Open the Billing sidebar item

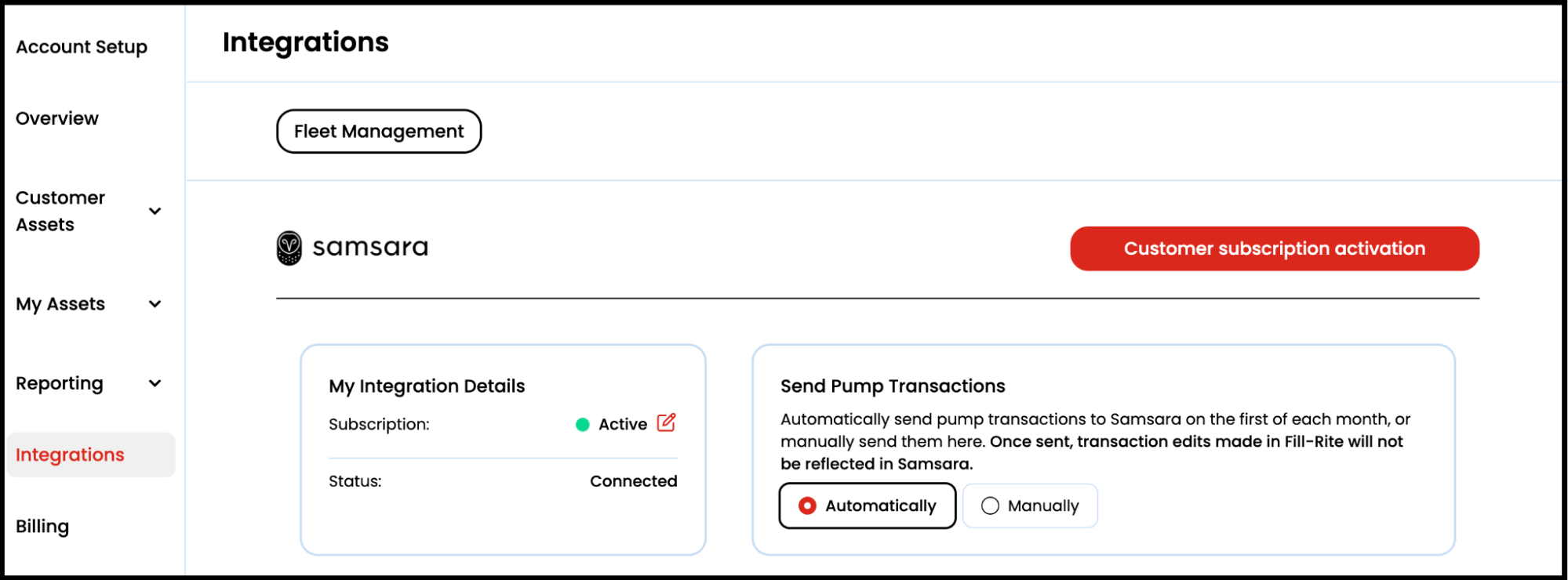pyautogui.click(x=42, y=526)
